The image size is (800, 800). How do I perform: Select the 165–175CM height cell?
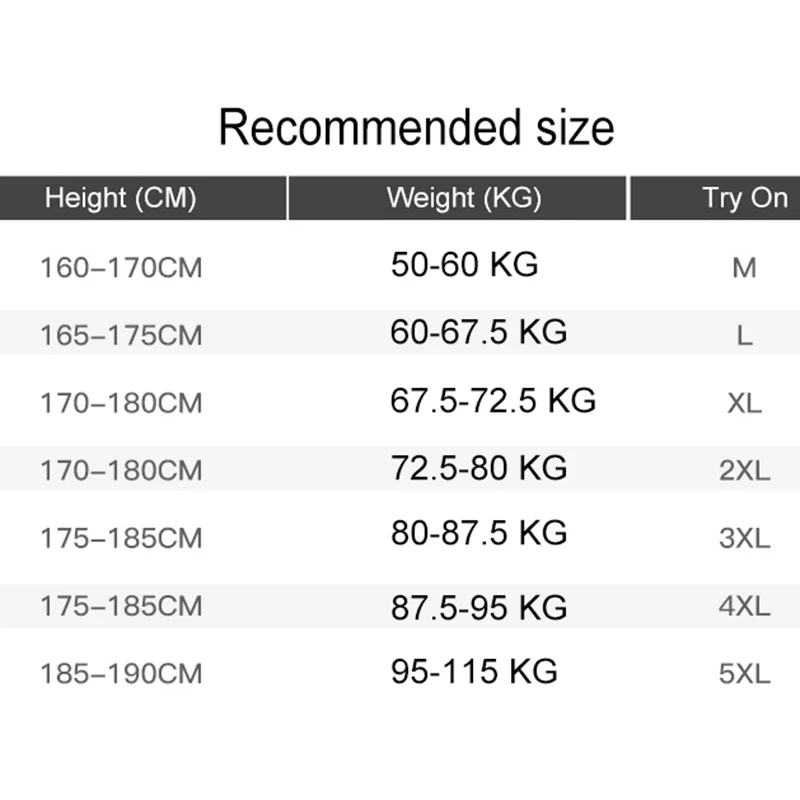[121, 336]
